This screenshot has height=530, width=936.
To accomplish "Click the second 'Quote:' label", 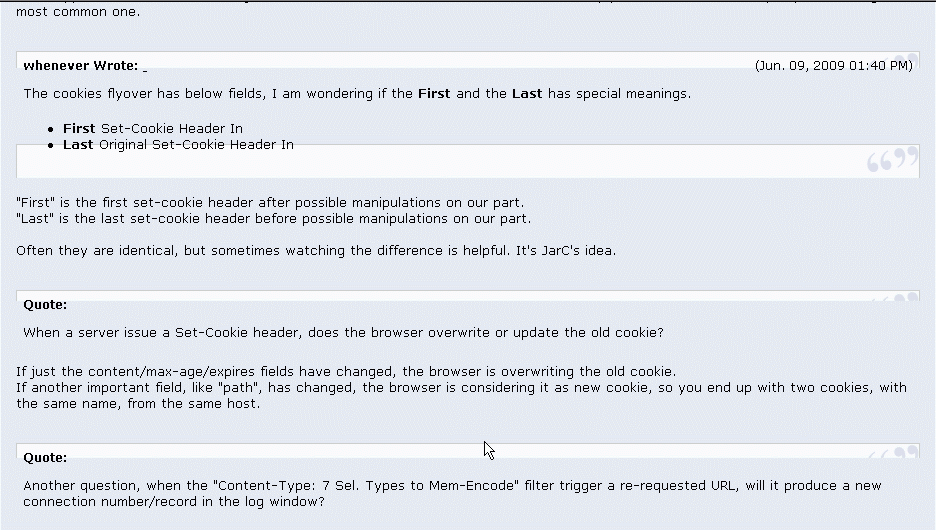I will (x=45, y=457).
